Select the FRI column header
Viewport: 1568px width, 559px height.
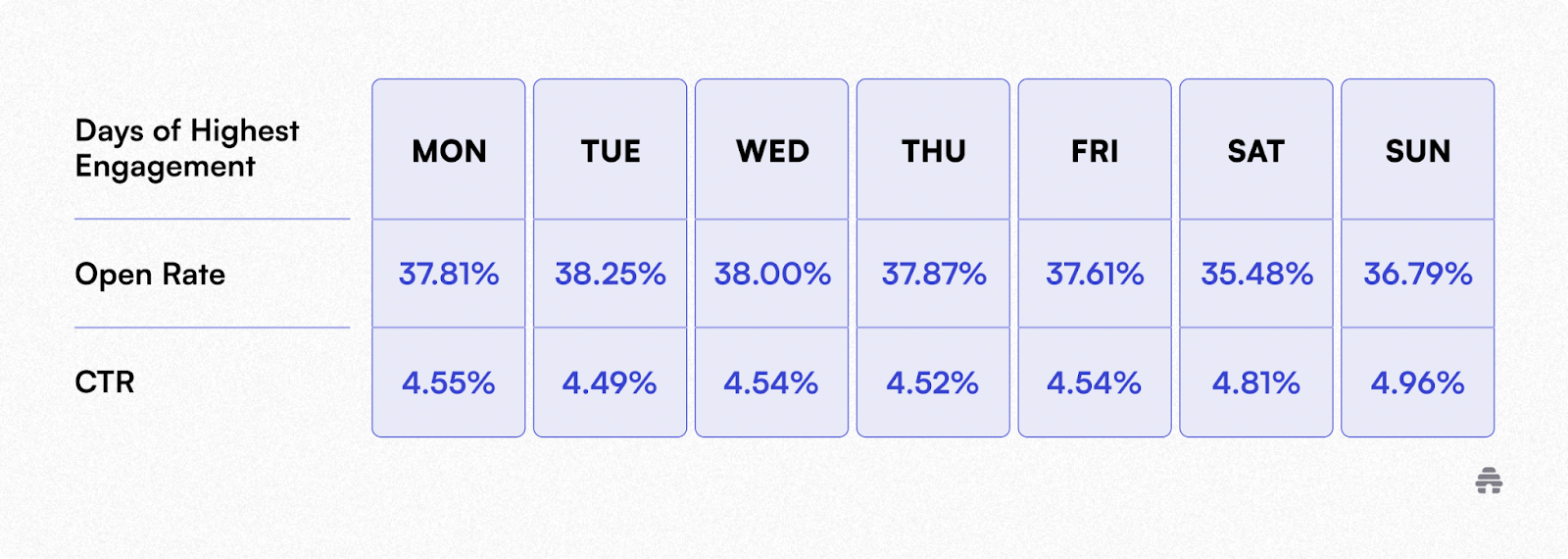1095,150
